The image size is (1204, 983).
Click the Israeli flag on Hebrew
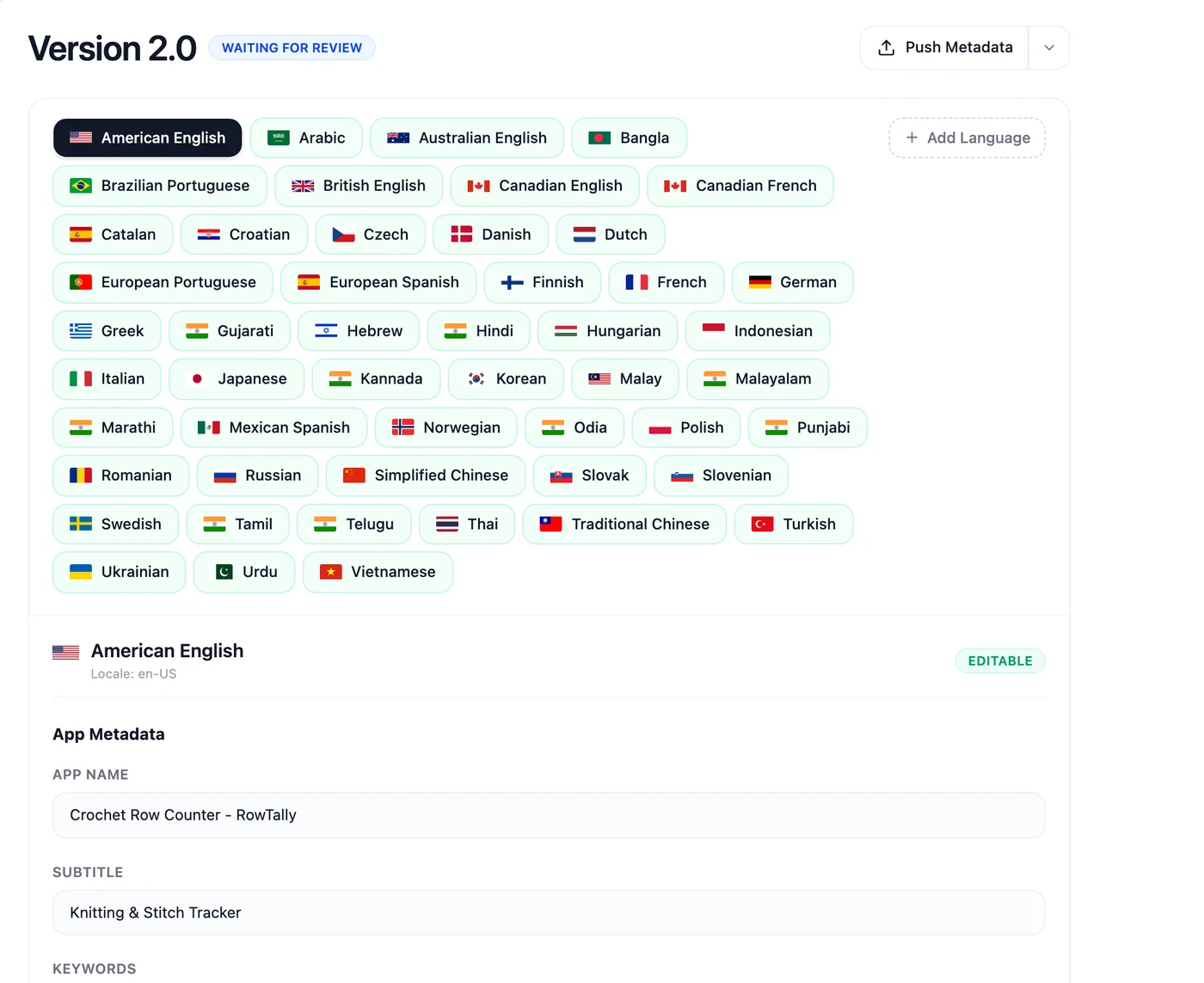[x=326, y=331]
